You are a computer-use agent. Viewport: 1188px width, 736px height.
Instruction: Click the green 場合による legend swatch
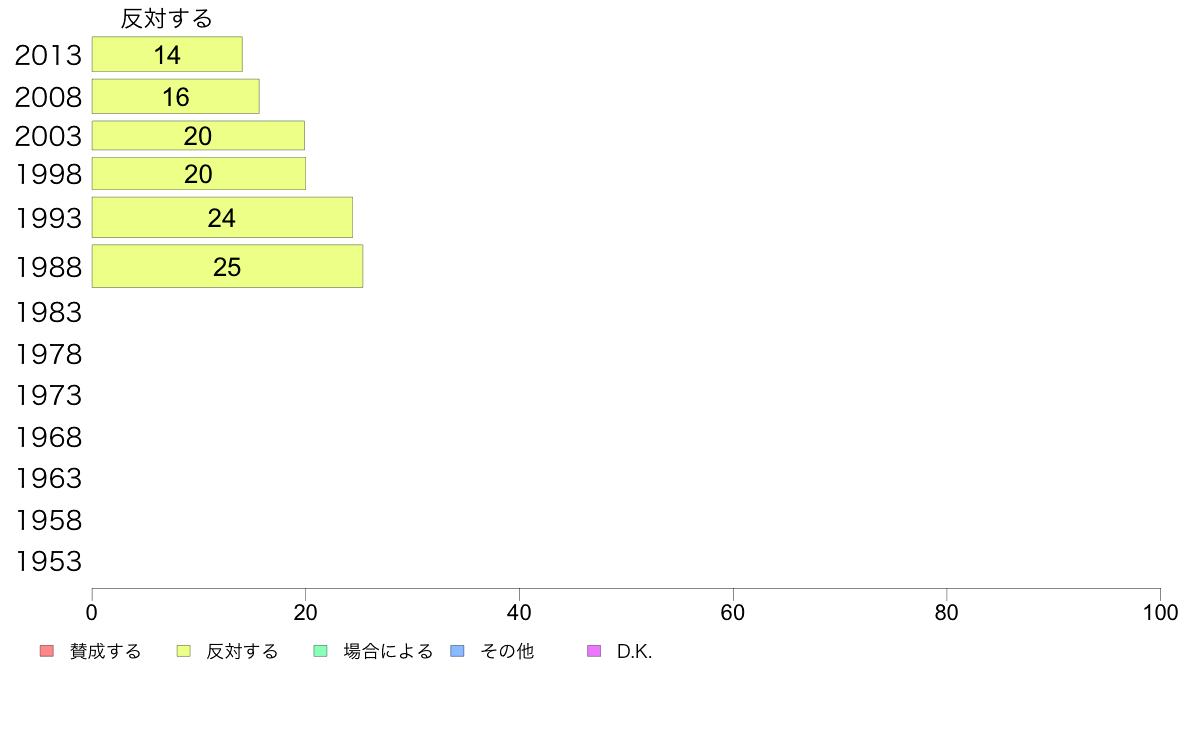(x=320, y=651)
